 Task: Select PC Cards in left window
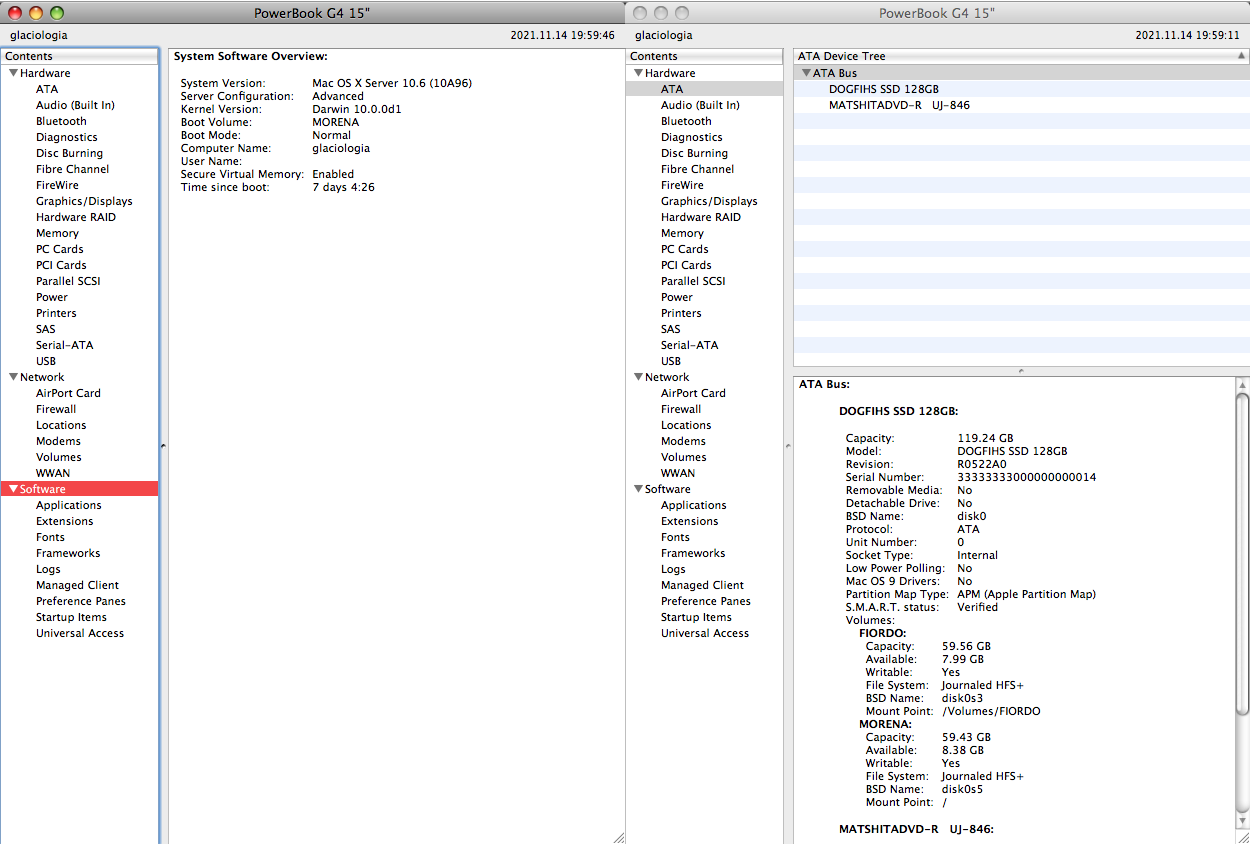[60, 249]
